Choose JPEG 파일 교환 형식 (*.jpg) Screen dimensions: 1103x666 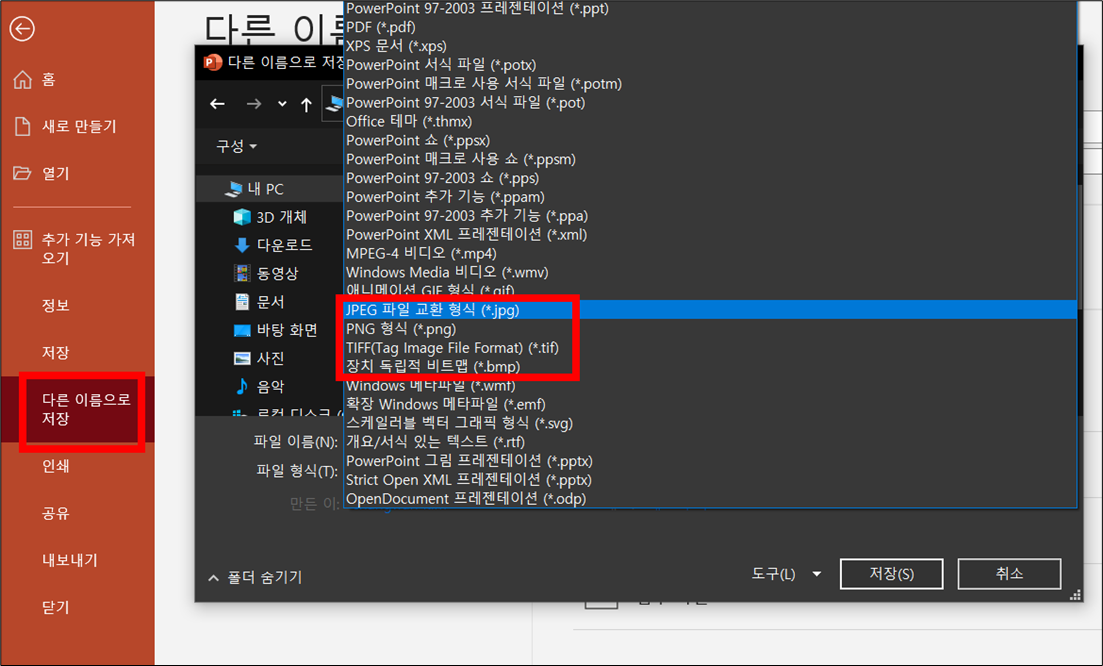click(x=710, y=309)
